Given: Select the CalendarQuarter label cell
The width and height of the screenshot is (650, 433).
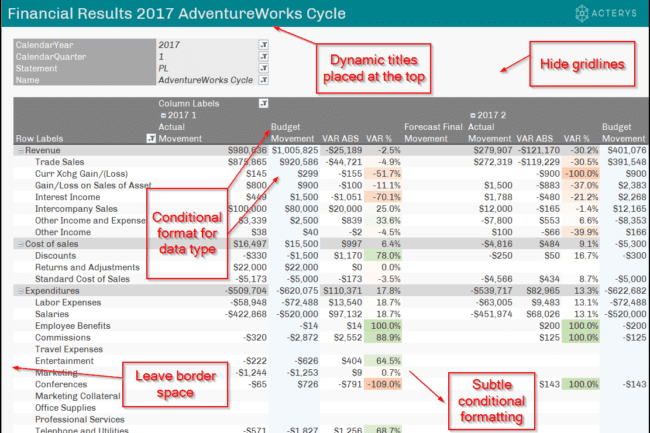Looking at the screenshot, I should (85, 56).
